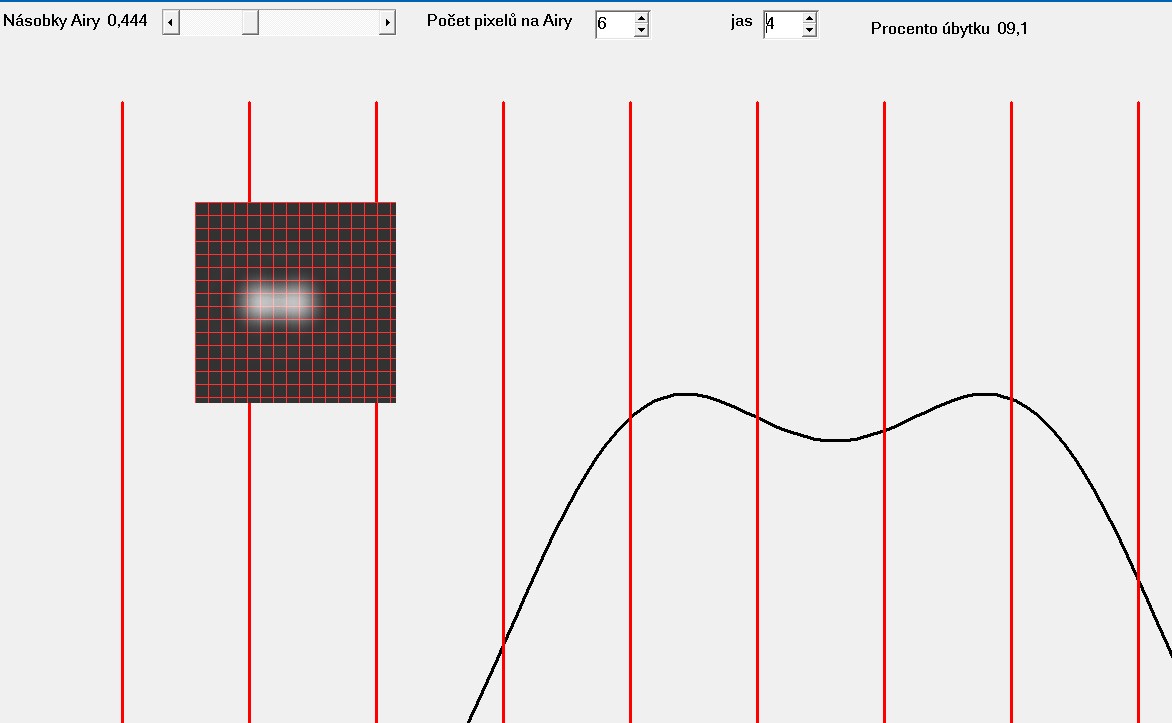Click scrollbar track right of the thumb

coord(318,23)
